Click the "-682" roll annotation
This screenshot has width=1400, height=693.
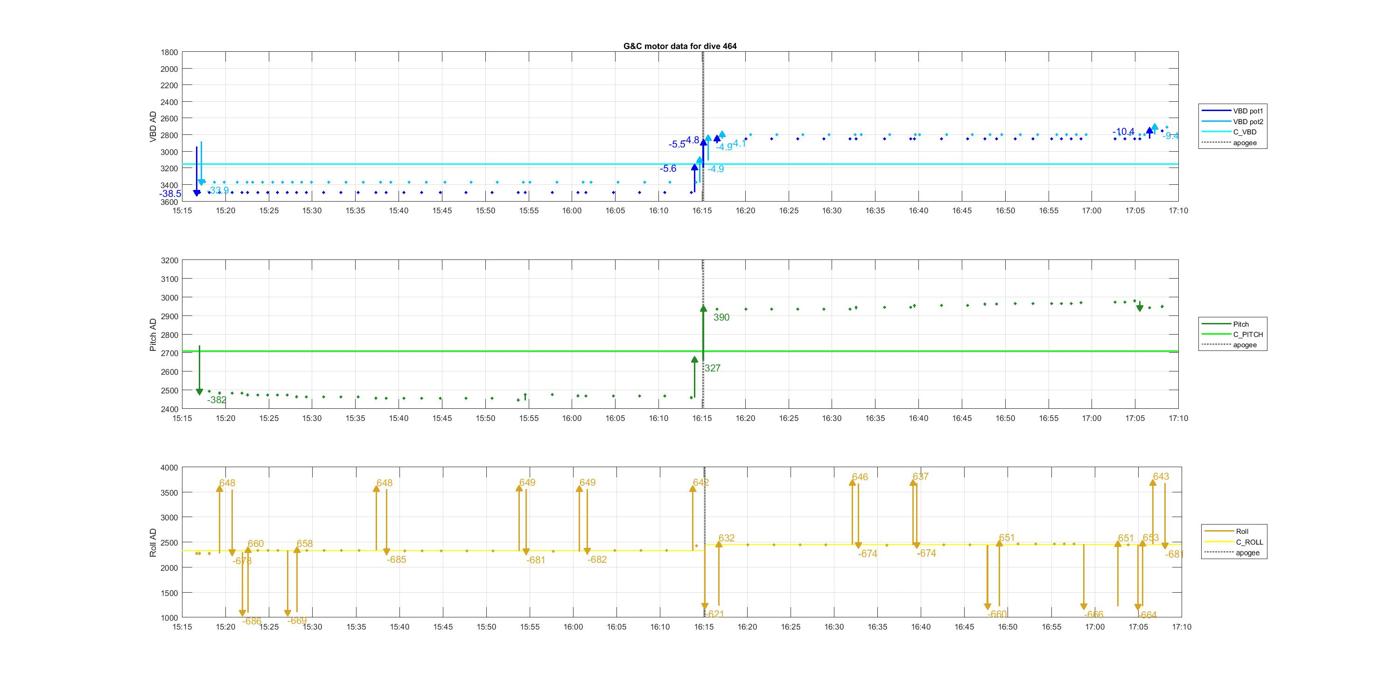coord(596,560)
